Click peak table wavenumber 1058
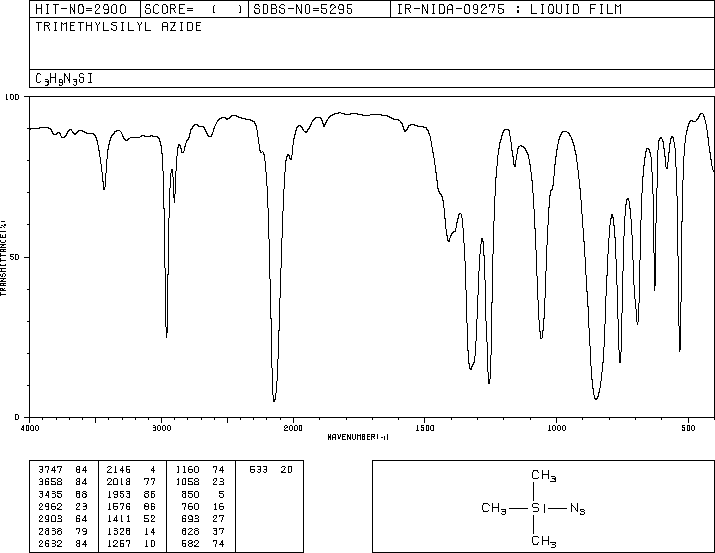Viewport: 715px width, 553px height. (187, 482)
